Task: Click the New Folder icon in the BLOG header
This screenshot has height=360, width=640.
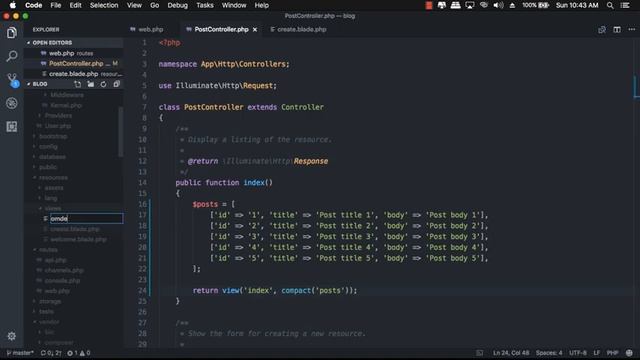Action: (91, 84)
